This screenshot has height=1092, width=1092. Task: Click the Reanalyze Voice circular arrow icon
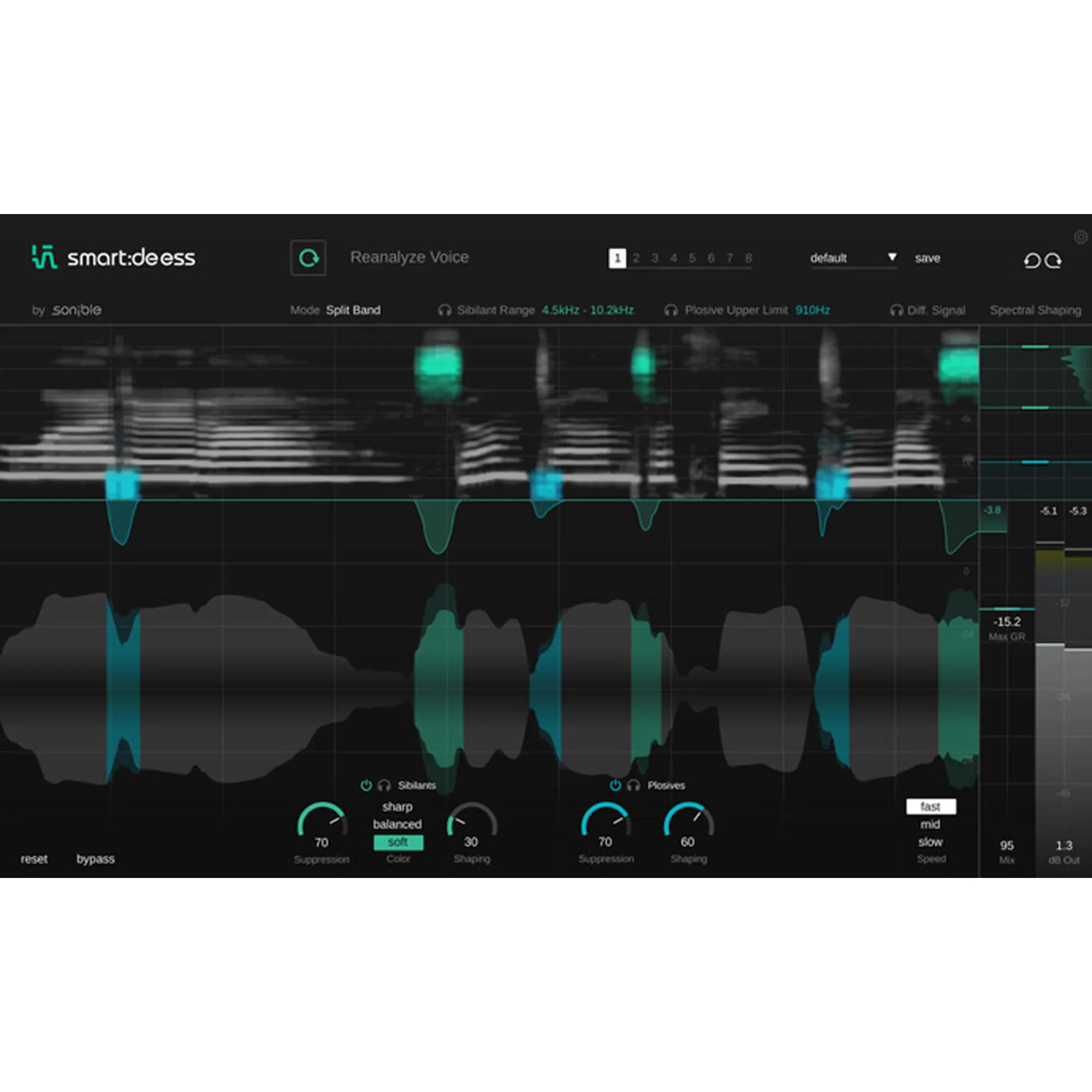point(308,258)
